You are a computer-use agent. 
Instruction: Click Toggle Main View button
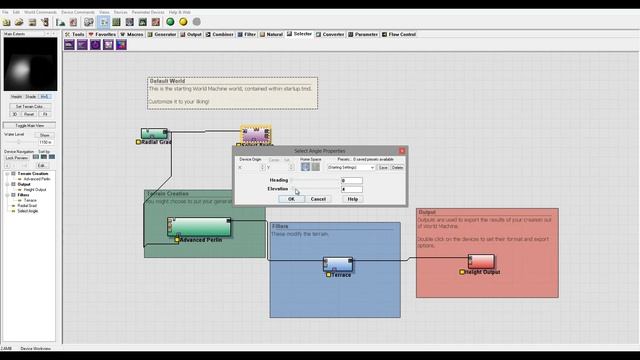click(29, 126)
